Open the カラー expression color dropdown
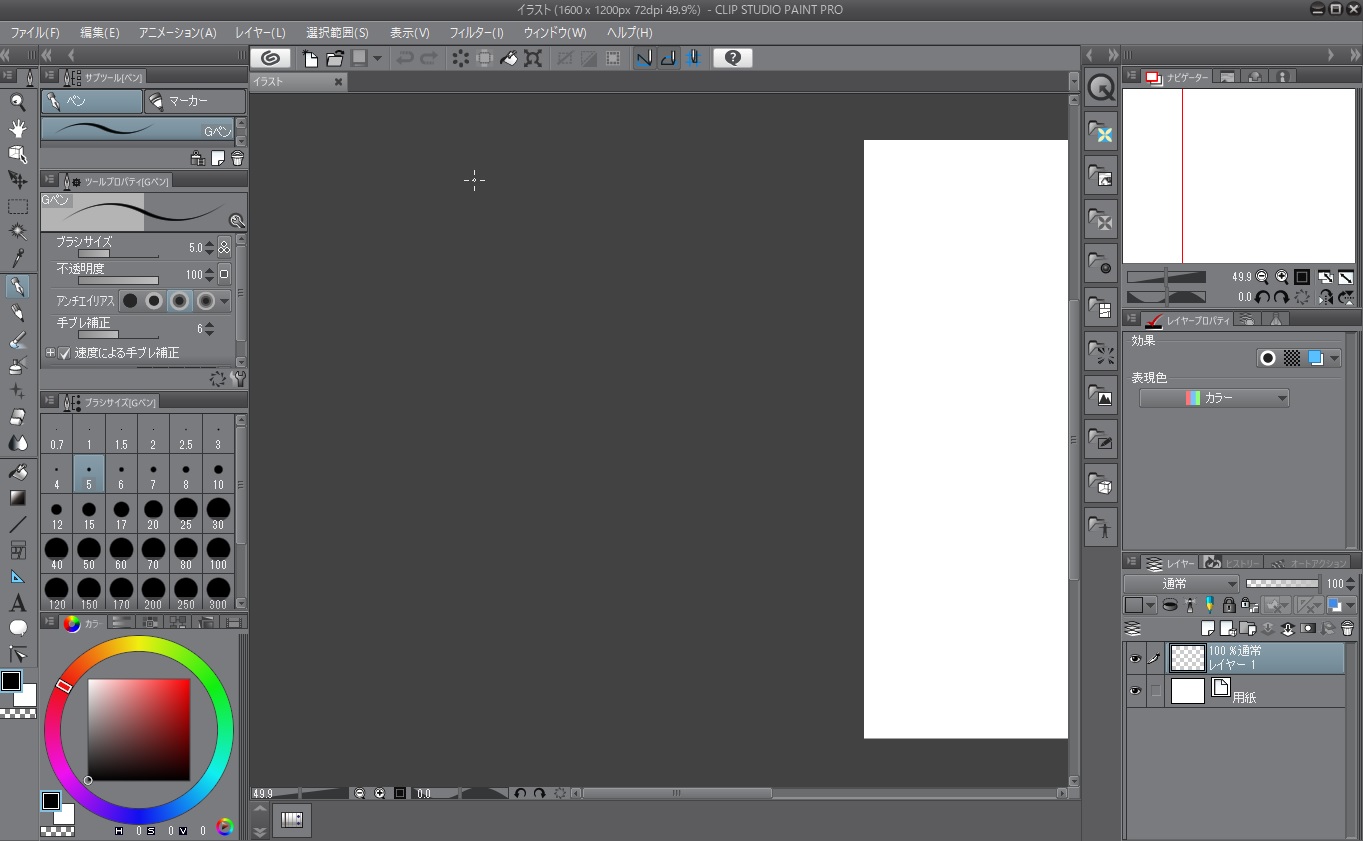The height and width of the screenshot is (841, 1363). coord(1214,398)
